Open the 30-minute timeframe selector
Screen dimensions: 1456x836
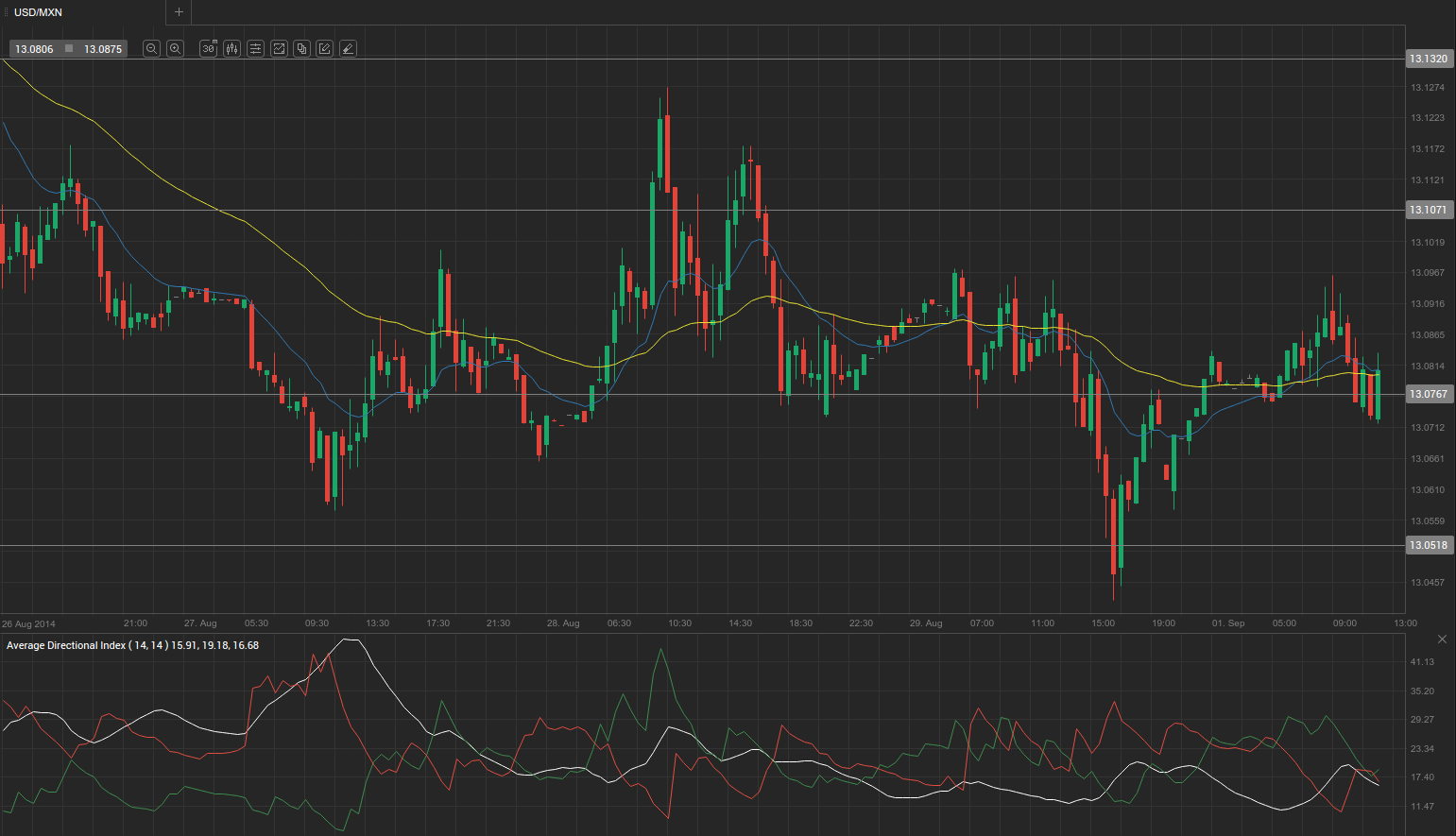209,49
